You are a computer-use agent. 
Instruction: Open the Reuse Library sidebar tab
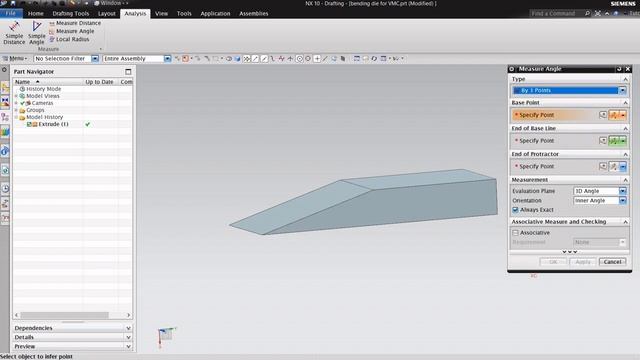click(5, 131)
